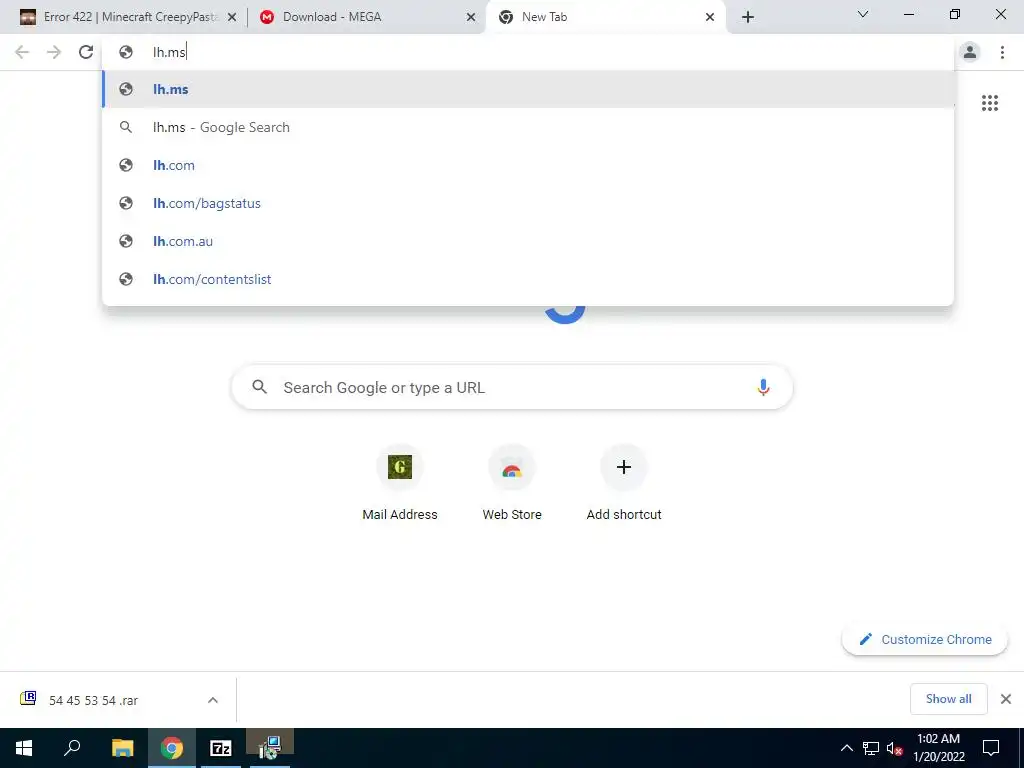Select the lh.com/contentslist suggestion

pos(528,279)
